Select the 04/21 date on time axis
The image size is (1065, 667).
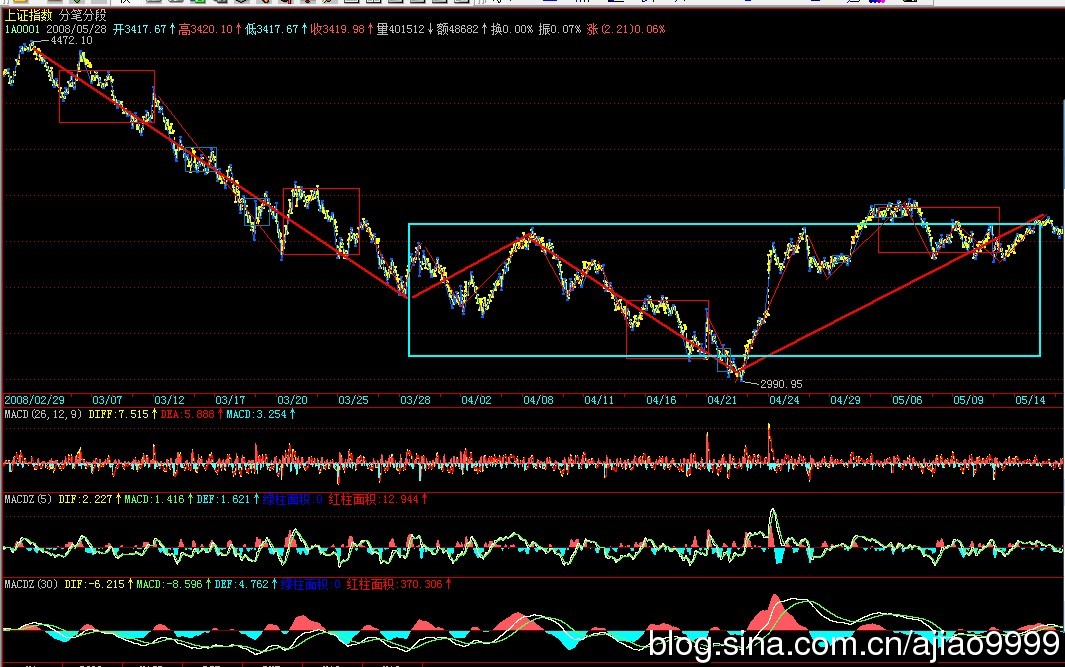coord(722,400)
